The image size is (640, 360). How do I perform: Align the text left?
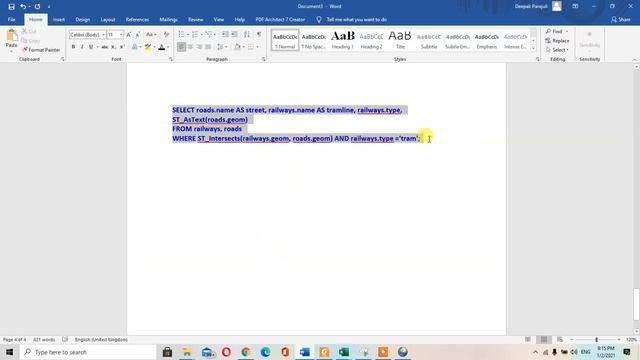(x=182, y=47)
